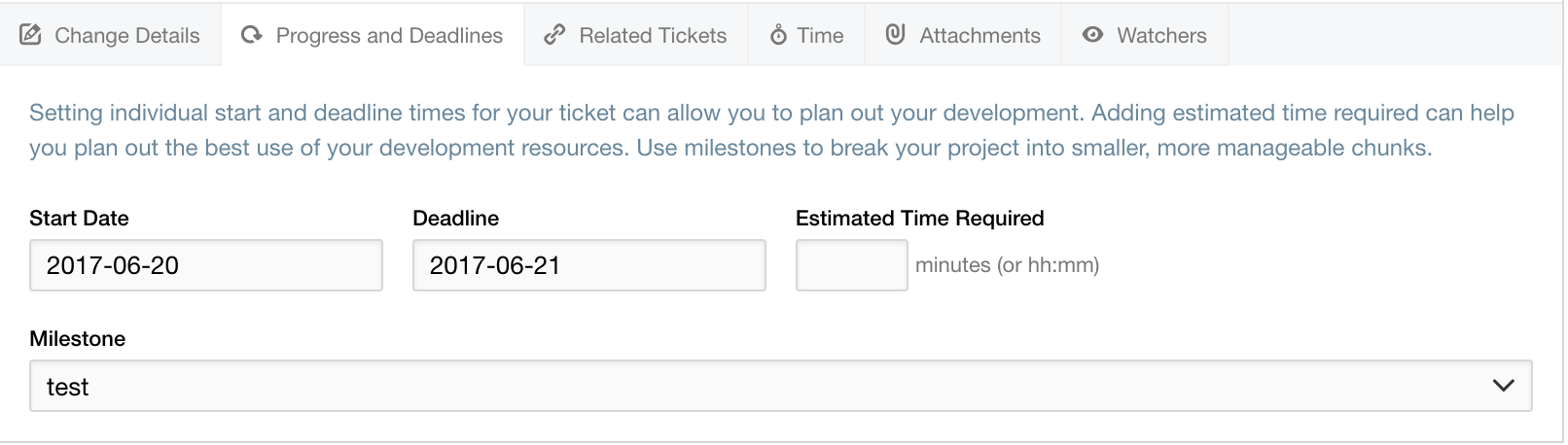This screenshot has height=445, width=1568.
Task: Go to the Time tab
Action: point(806,35)
